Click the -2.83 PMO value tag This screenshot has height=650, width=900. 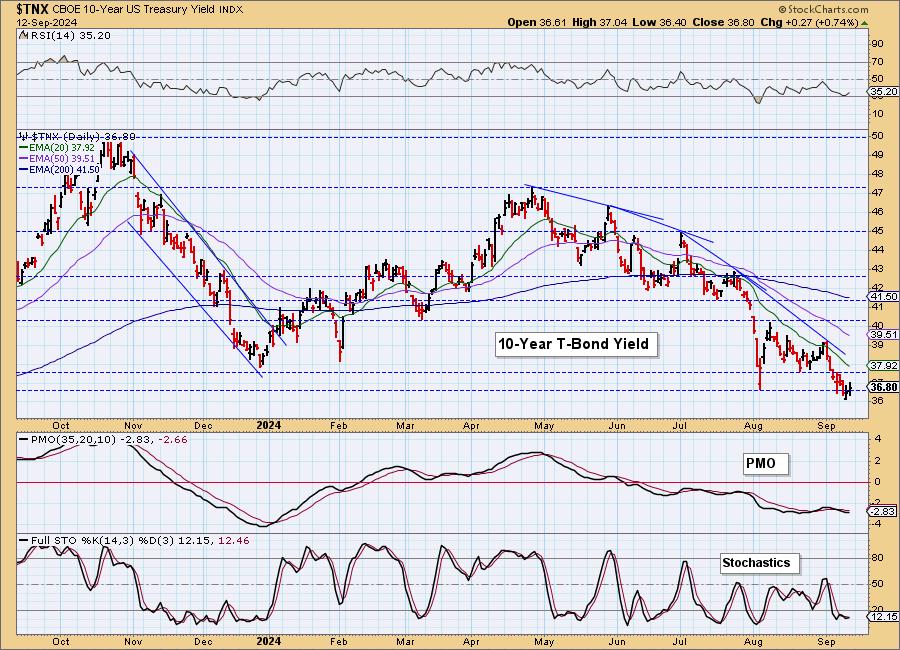[x=884, y=511]
